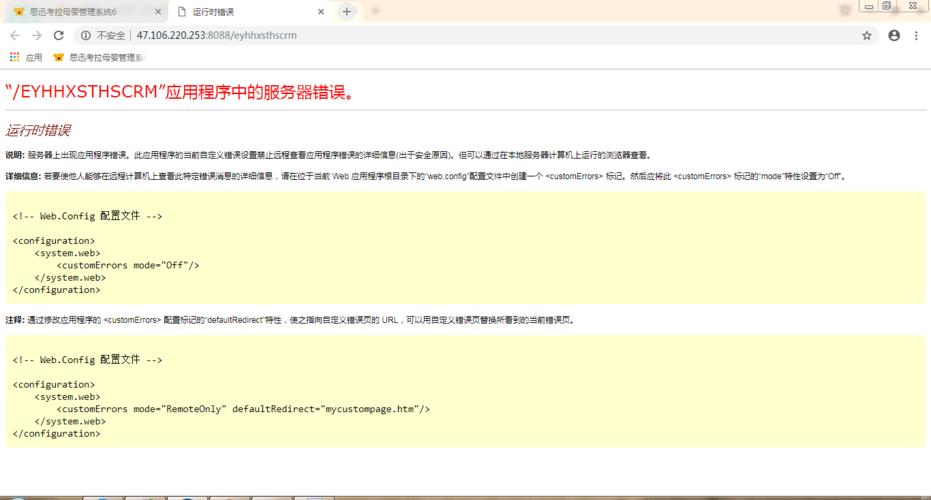The width and height of the screenshot is (931, 500).
Task: Click the address bar URL field
Action: coord(475,36)
